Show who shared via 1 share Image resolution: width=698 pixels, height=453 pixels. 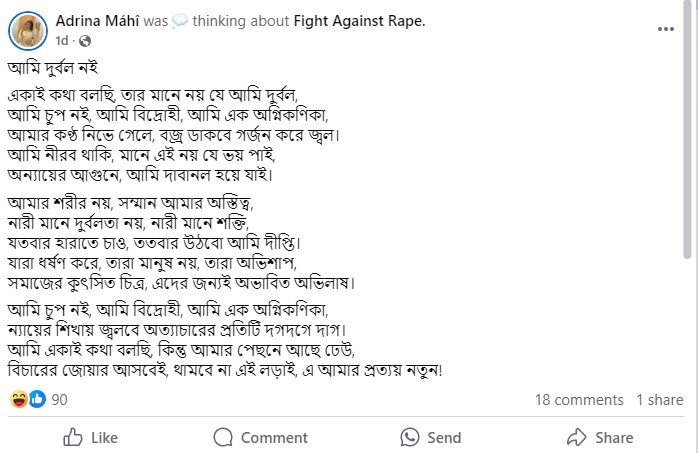point(660,400)
